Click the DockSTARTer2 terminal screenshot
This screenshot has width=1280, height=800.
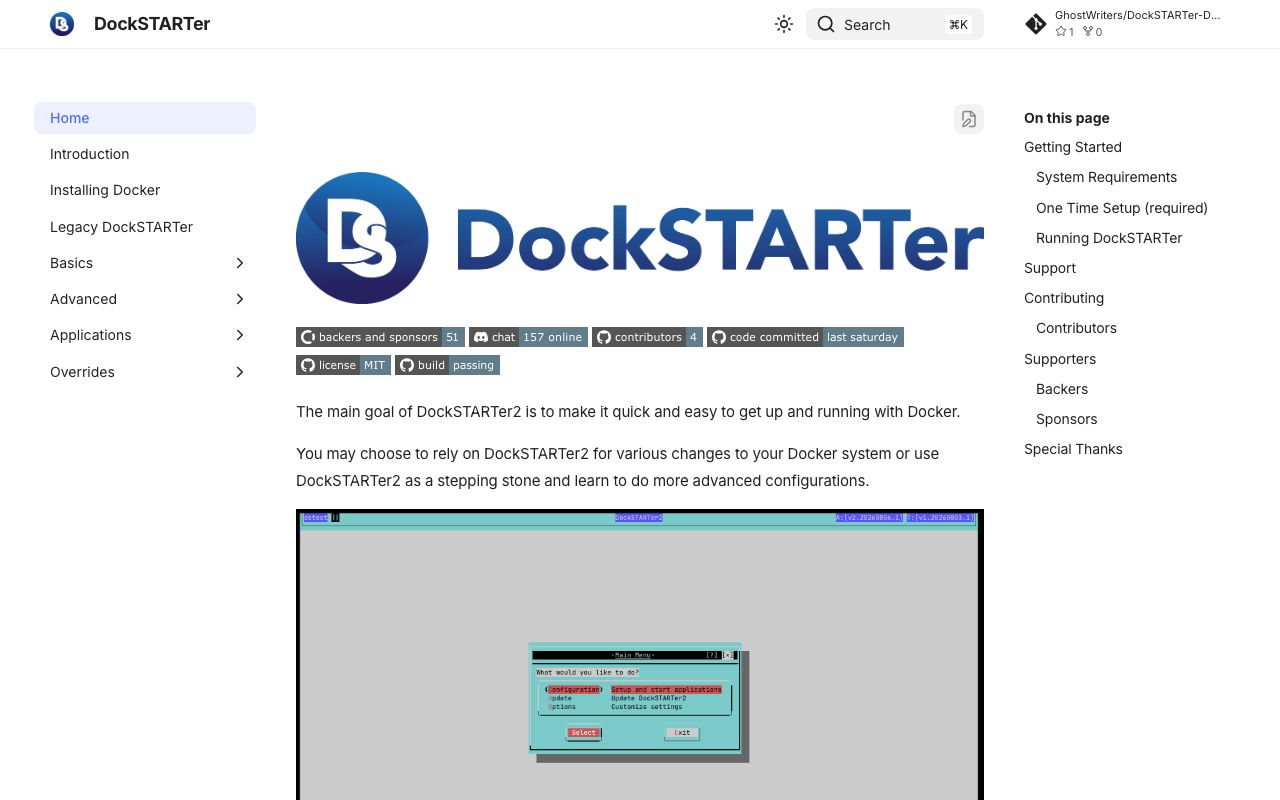pos(640,655)
